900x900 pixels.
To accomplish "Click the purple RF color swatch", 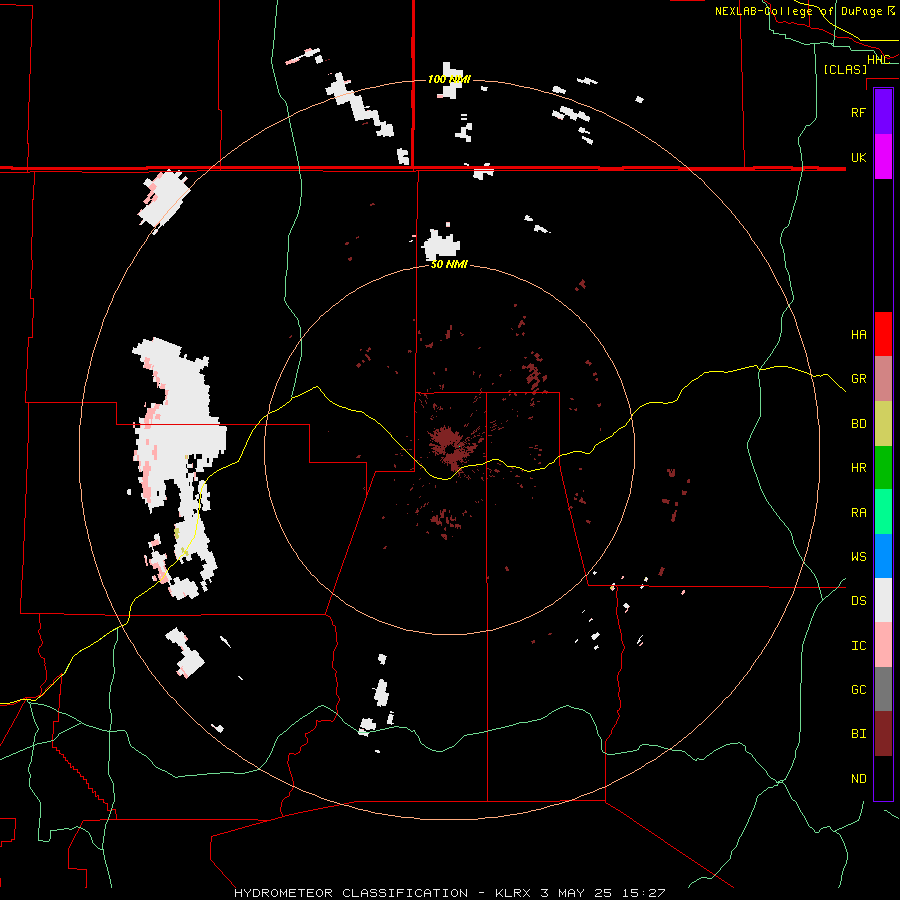I will (883, 112).
